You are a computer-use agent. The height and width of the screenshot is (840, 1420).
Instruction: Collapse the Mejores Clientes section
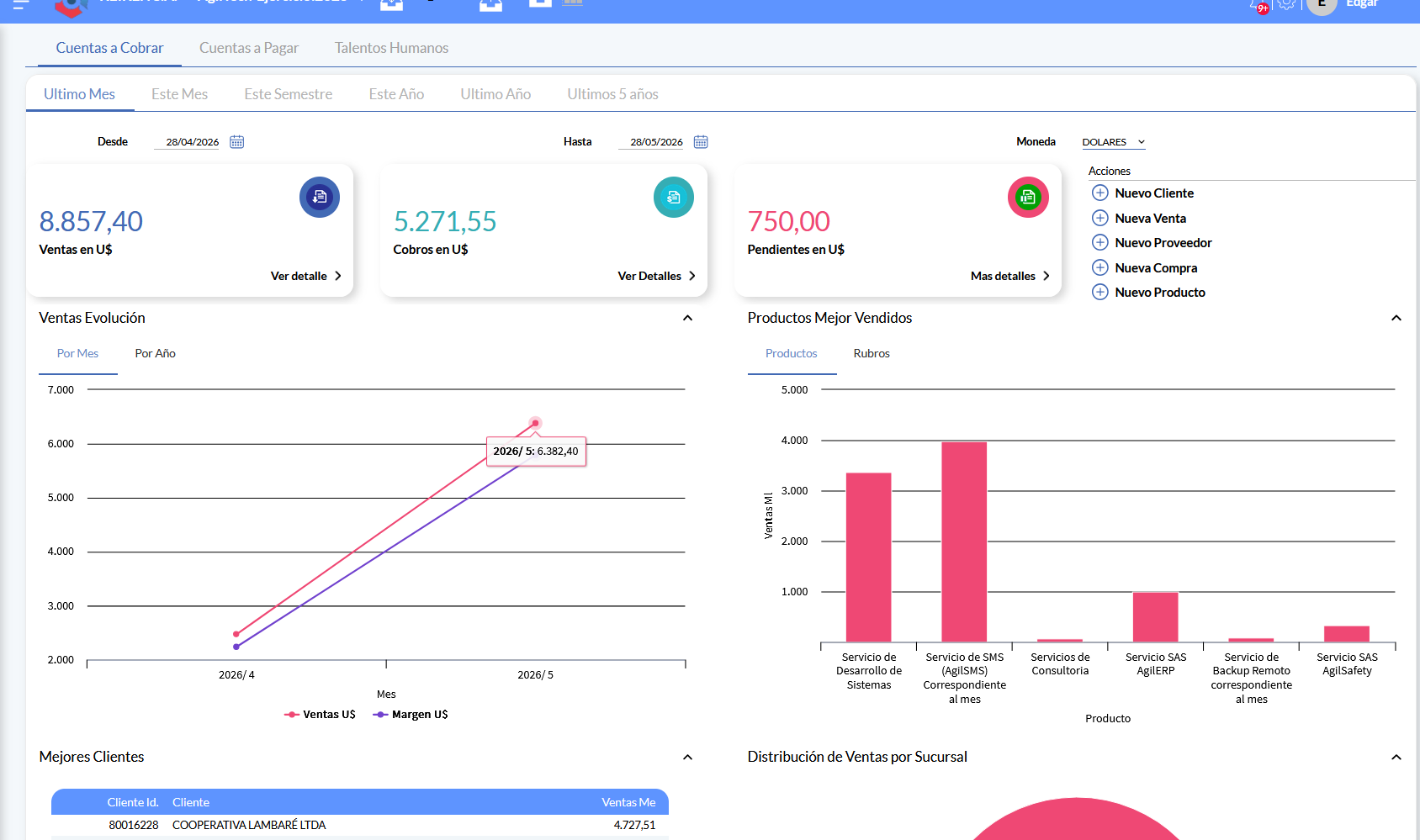coord(687,757)
